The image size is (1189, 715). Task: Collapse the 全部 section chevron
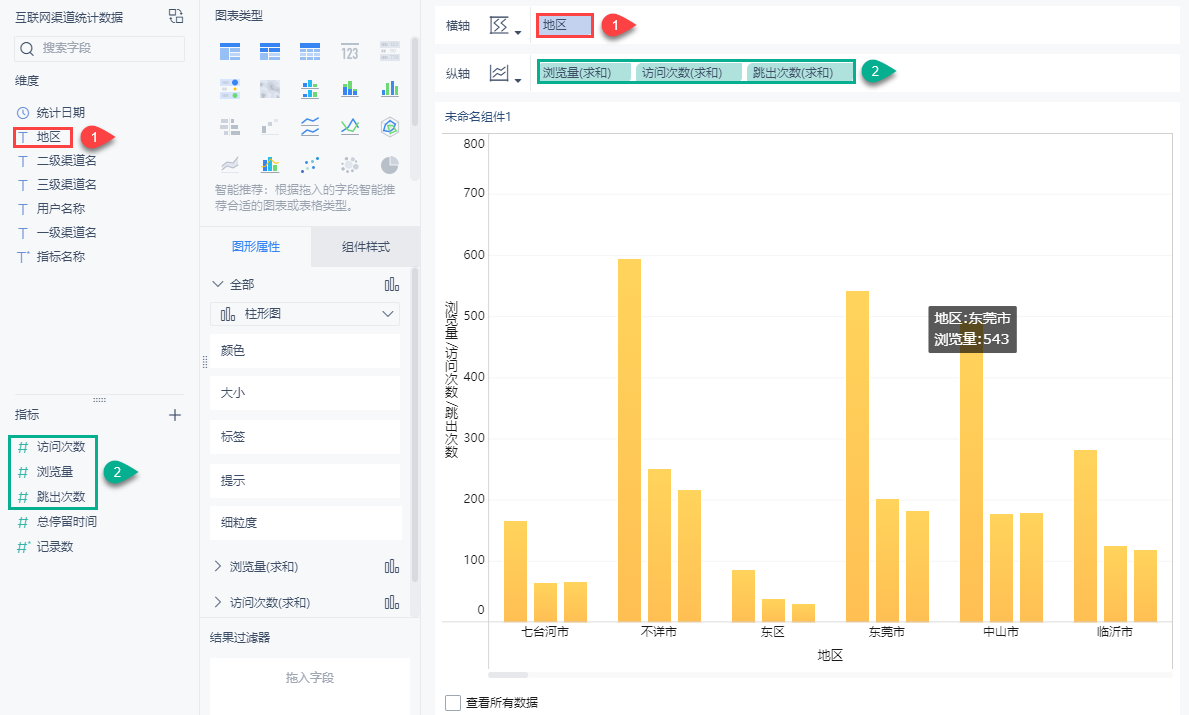click(x=218, y=284)
